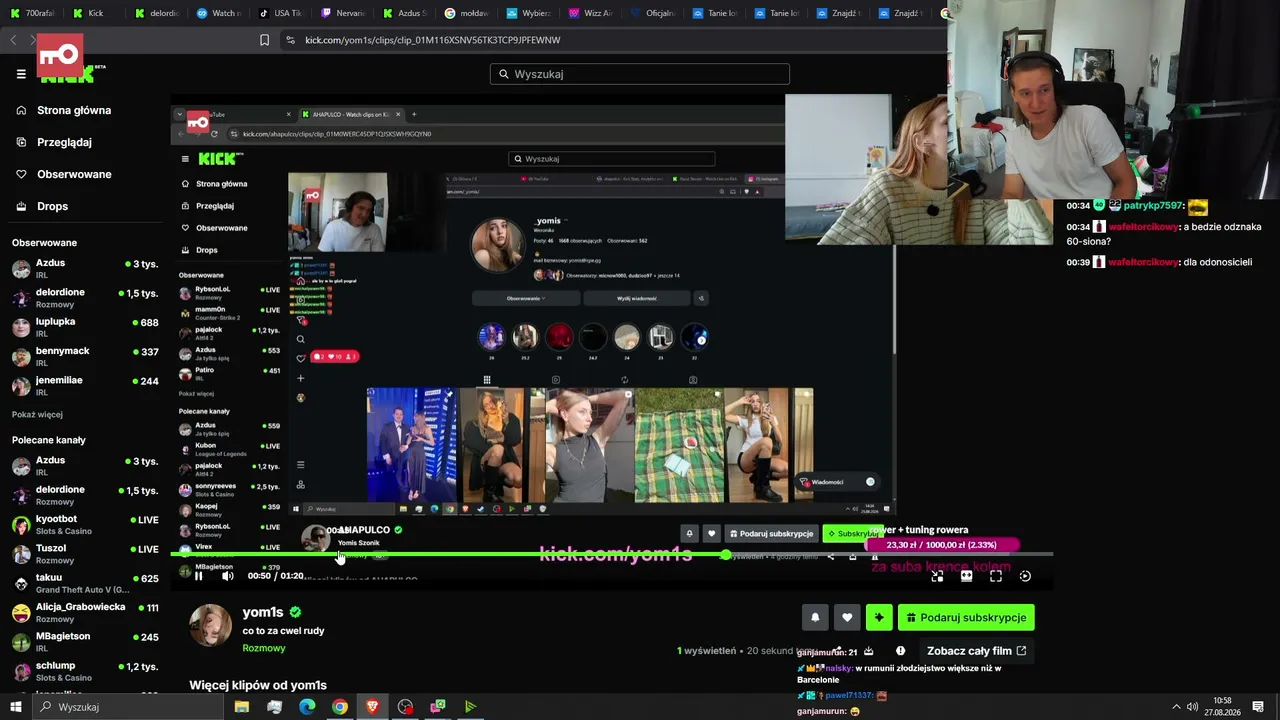Click the bookmark icon in address bar
The width and height of the screenshot is (1280, 720).
[x=264, y=40]
